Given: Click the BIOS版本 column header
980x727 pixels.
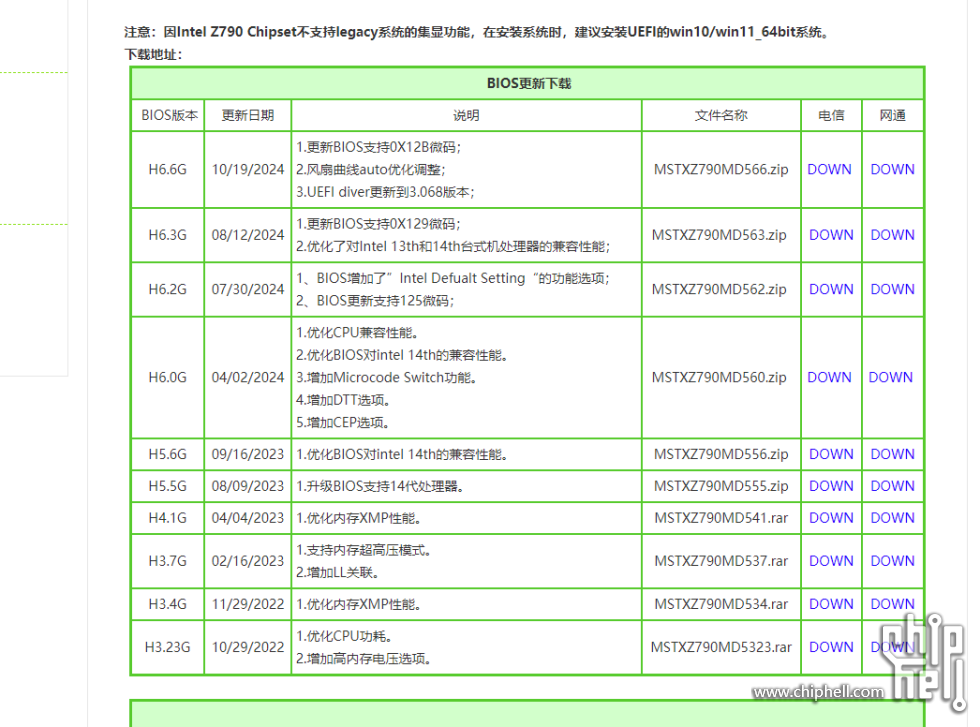Looking at the screenshot, I should point(169,116).
